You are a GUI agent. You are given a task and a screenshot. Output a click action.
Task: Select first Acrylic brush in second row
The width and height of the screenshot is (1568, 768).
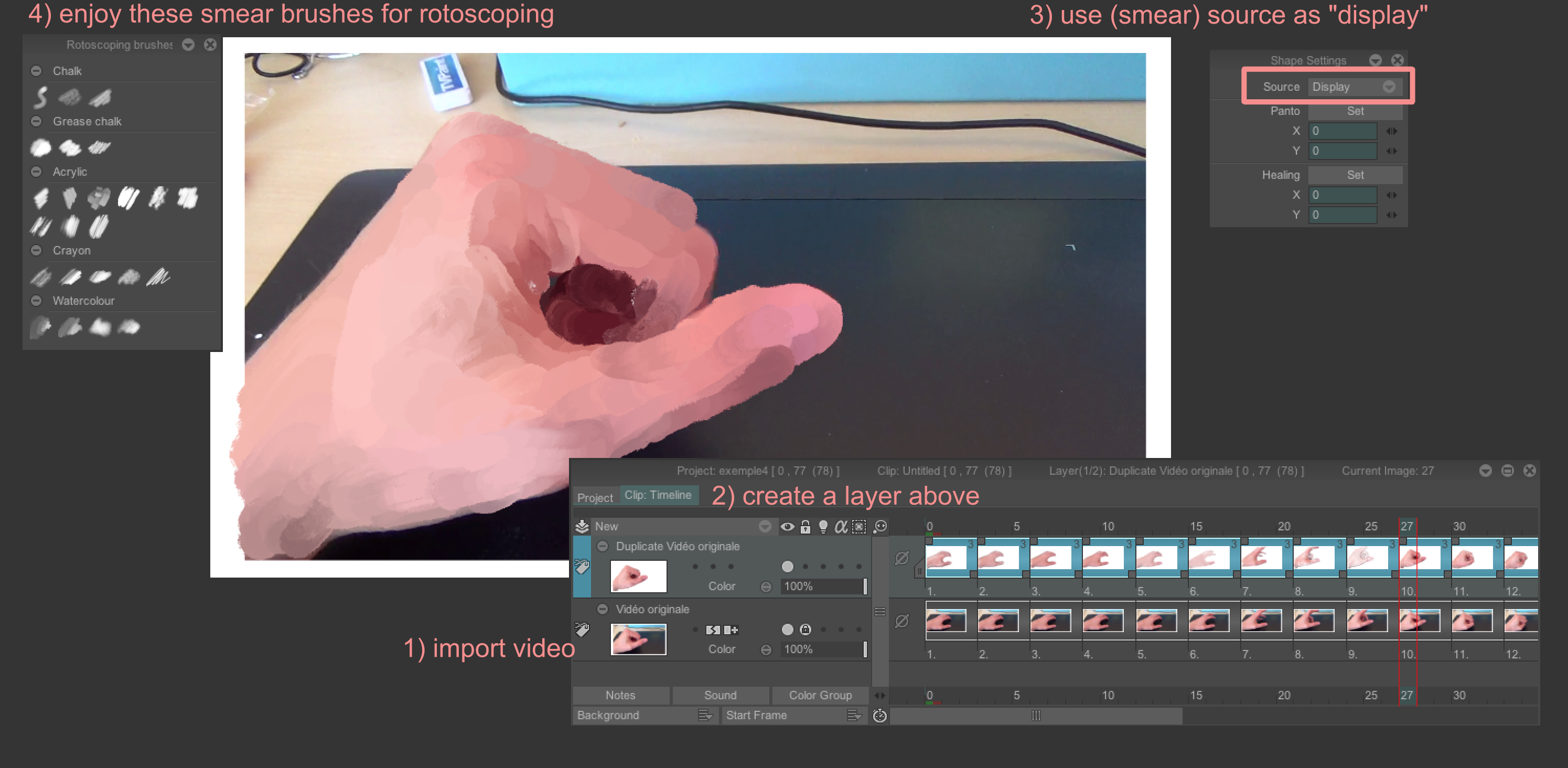[41, 227]
